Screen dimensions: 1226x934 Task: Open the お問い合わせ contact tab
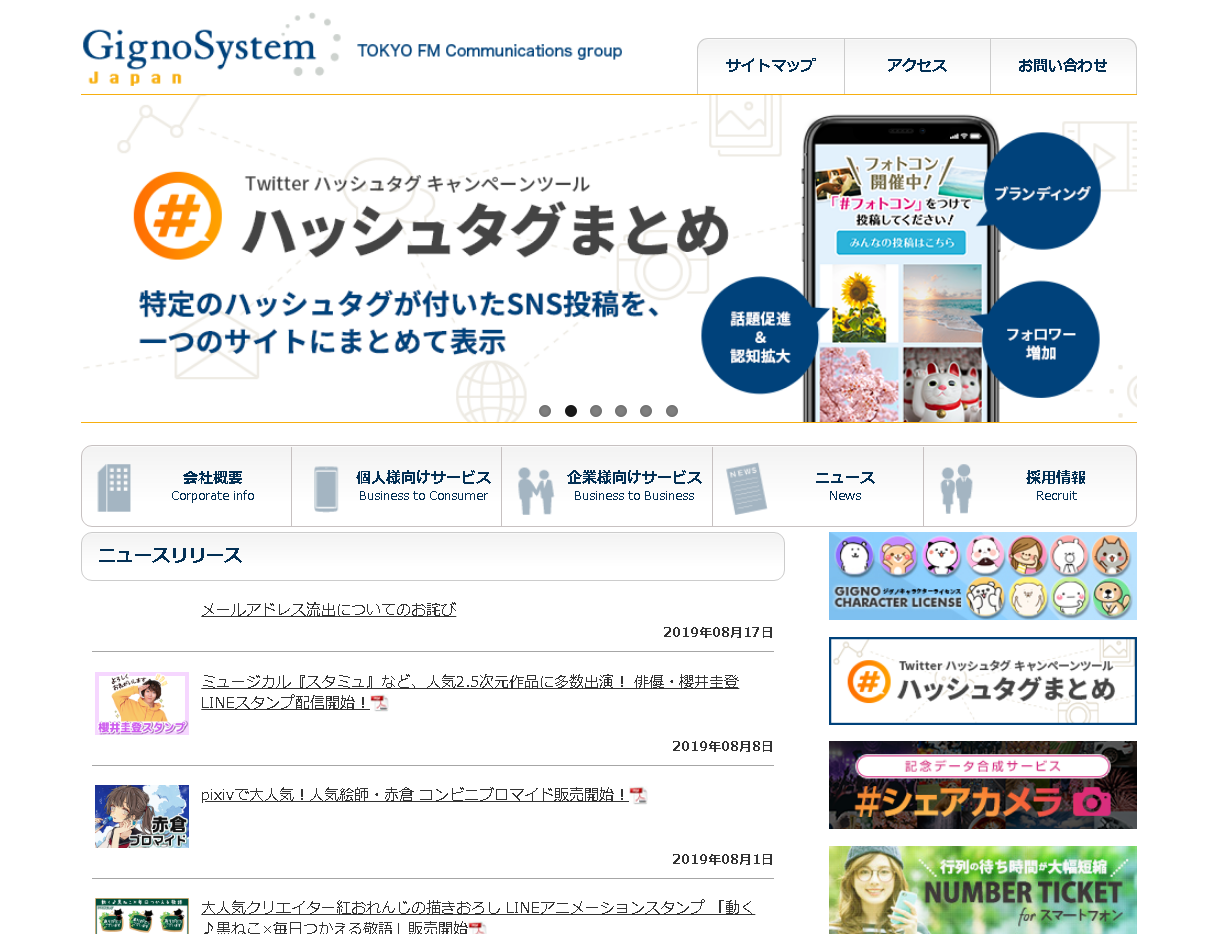click(x=1063, y=66)
